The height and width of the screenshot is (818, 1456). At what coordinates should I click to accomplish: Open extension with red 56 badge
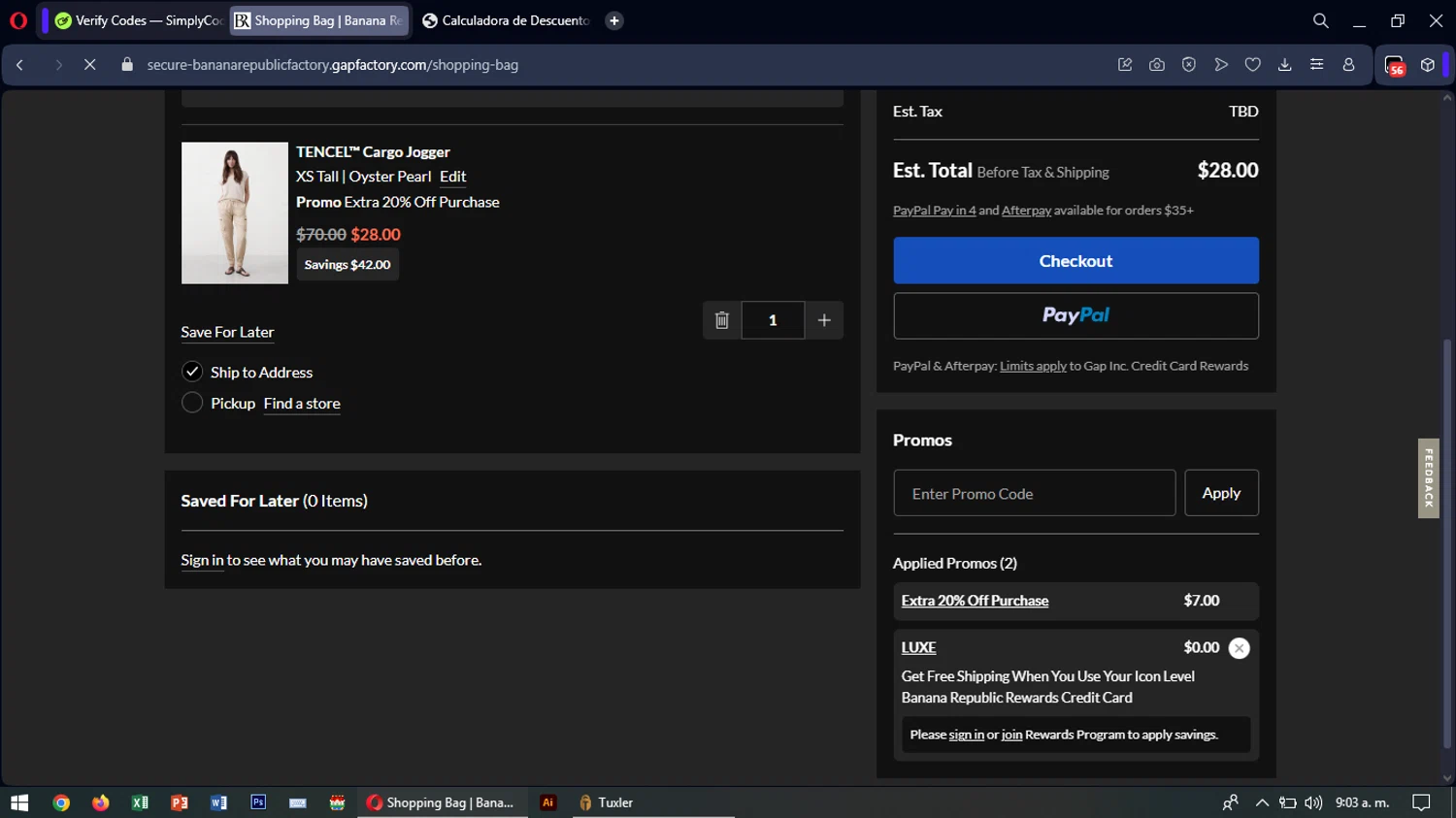point(1395,65)
